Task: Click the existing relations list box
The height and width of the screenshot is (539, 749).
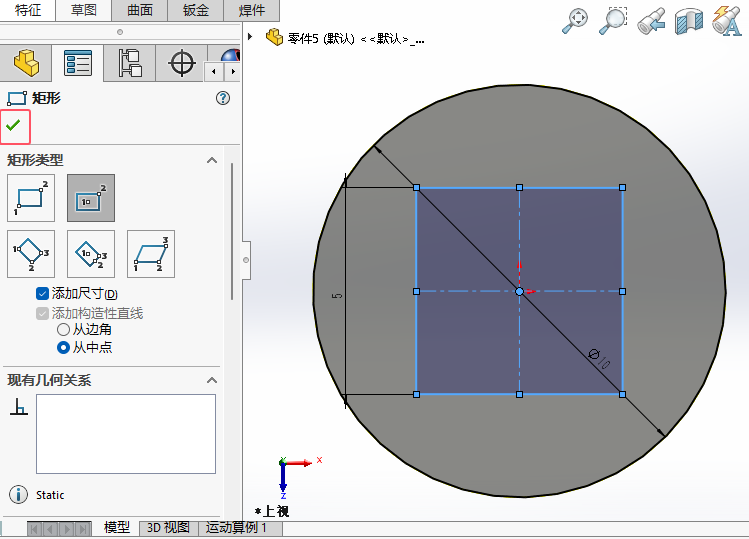Action: point(126,434)
